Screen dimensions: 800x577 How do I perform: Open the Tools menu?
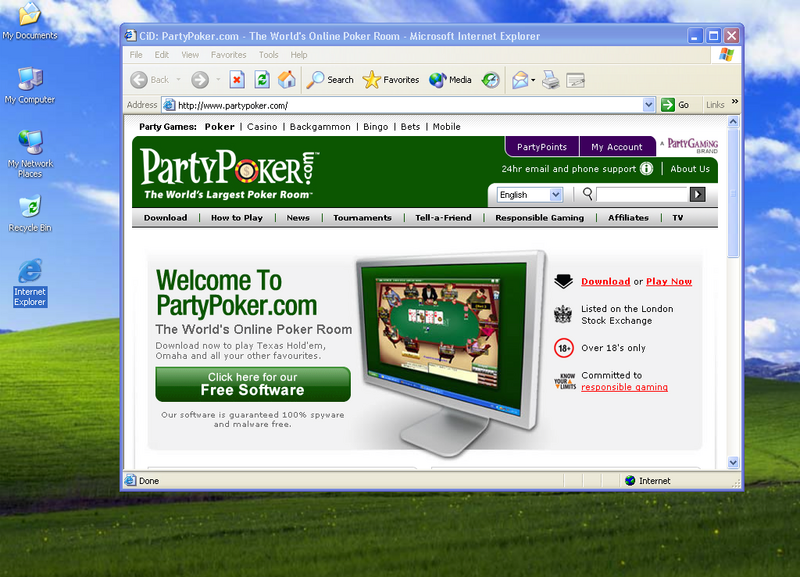(x=268, y=55)
